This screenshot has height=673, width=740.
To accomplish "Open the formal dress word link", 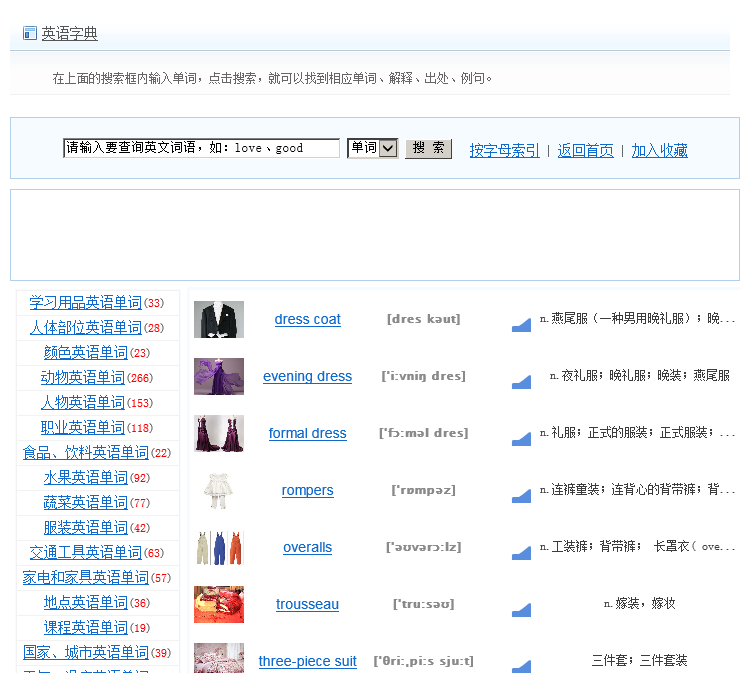I will [308, 434].
